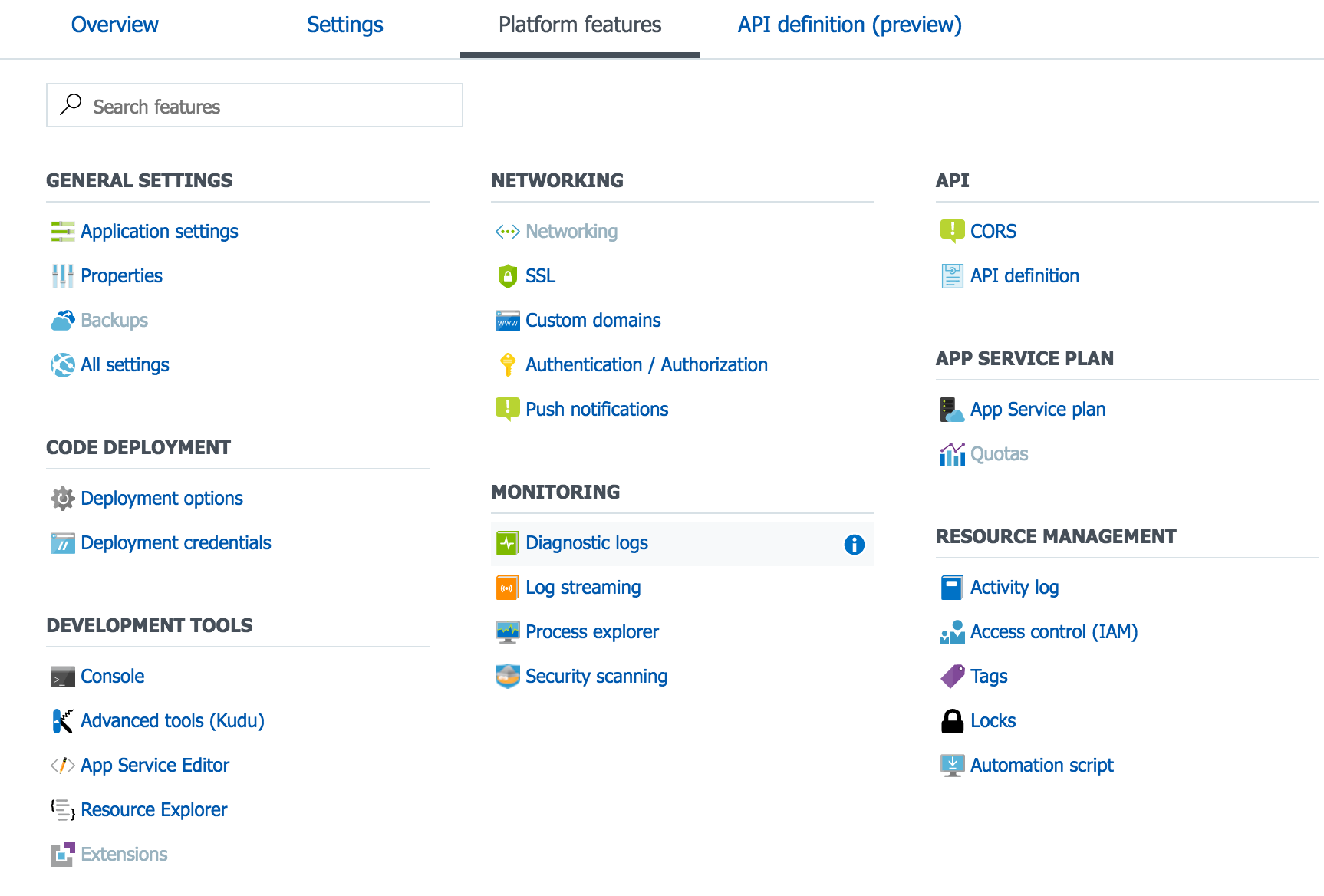Open the Access control (IAM) link
Screen dimensions: 1324x896
coord(1054,632)
